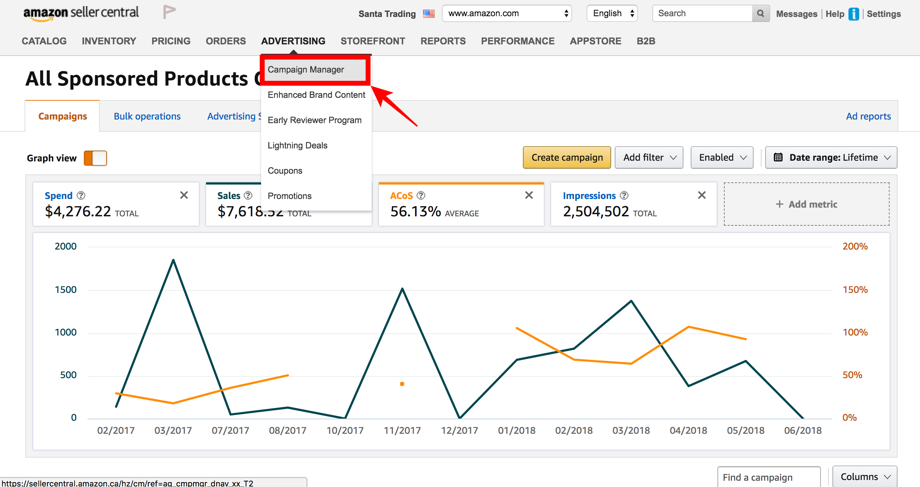The height and width of the screenshot is (487, 920).
Task: Open the Help link
Action: click(834, 14)
